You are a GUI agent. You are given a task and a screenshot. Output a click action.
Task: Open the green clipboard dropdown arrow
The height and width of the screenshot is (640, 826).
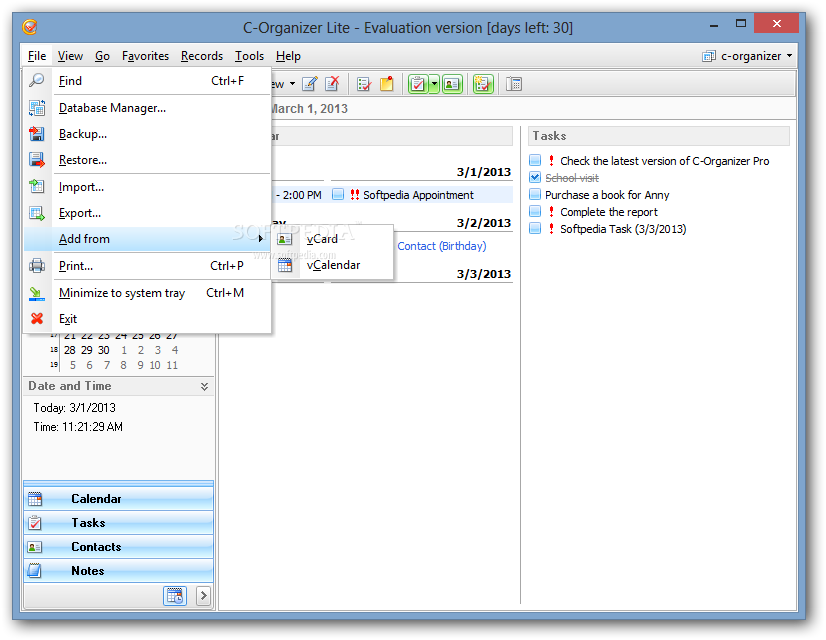pos(434,84)
